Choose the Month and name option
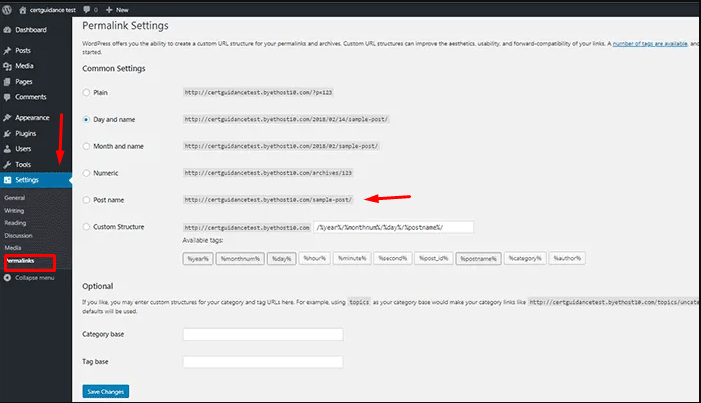Image resolution: width=701 pixels, height=403 pixels. 86,146
